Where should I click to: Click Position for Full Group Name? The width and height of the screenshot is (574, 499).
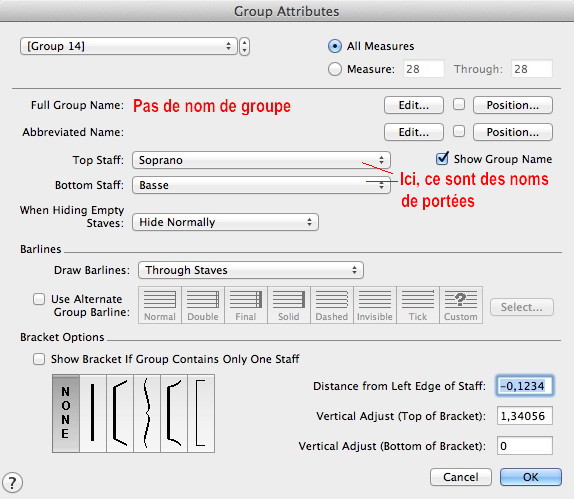click(512, 105)
